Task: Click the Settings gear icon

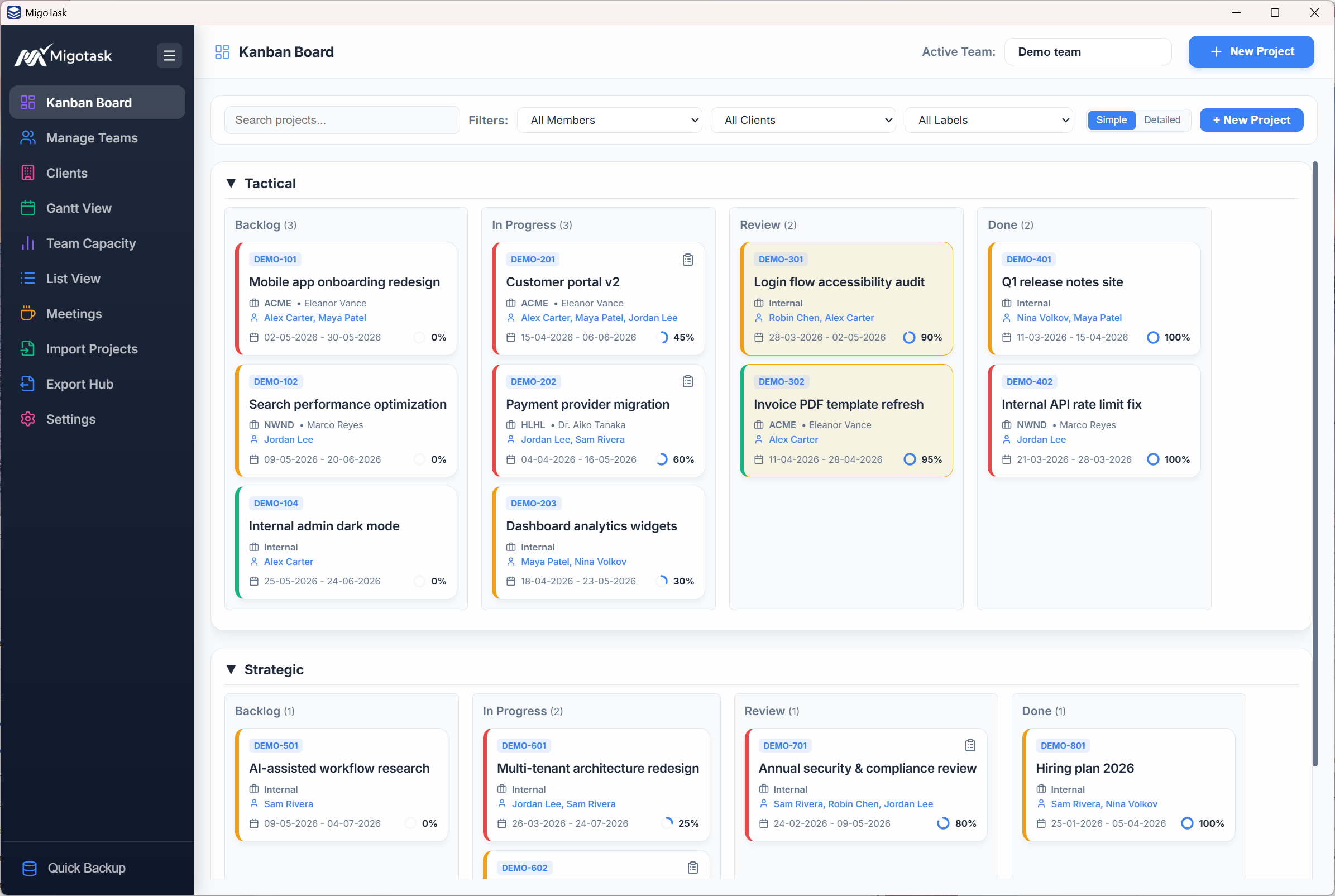Action: [28, 419]
